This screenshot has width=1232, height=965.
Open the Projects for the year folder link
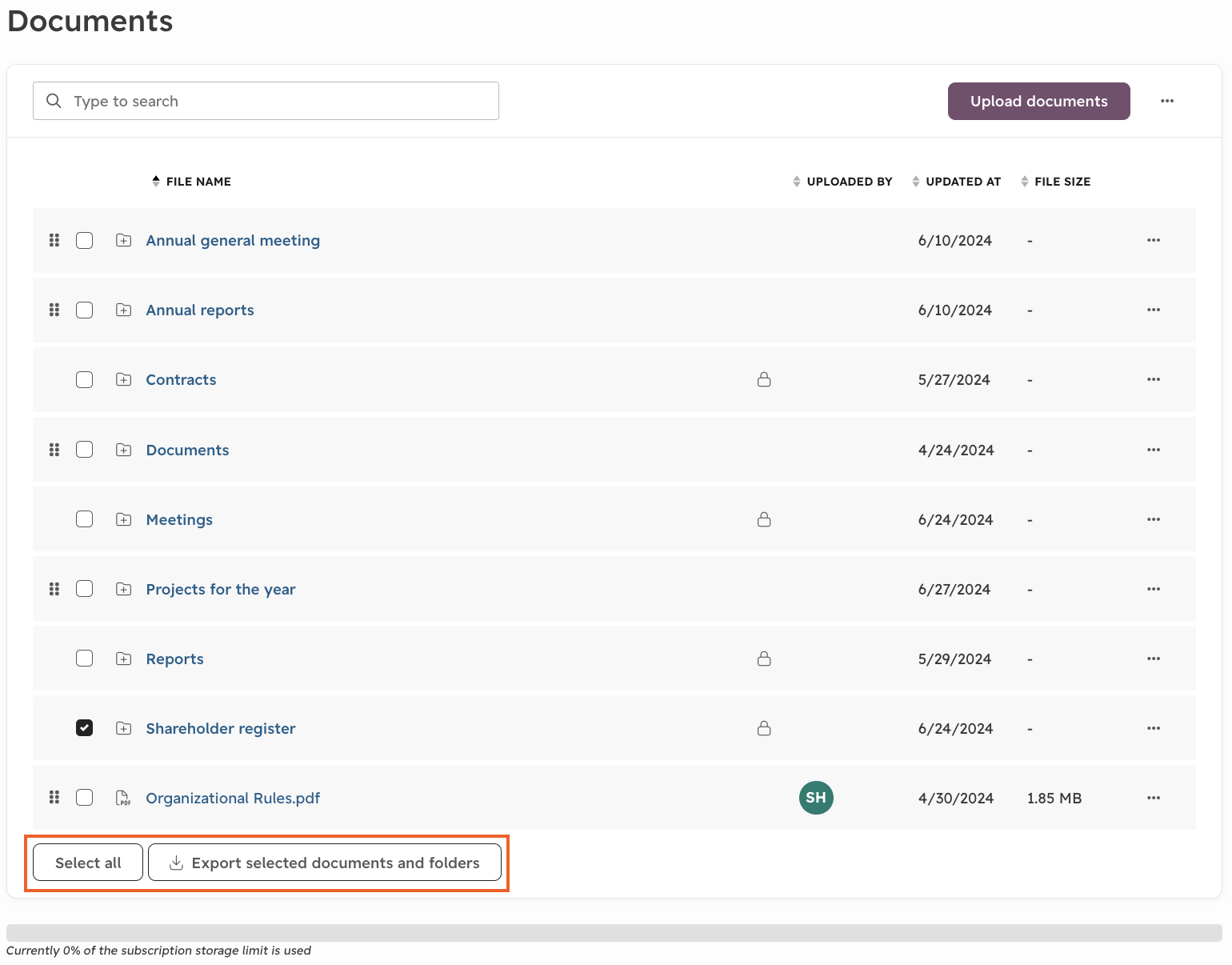coord(221,589)
